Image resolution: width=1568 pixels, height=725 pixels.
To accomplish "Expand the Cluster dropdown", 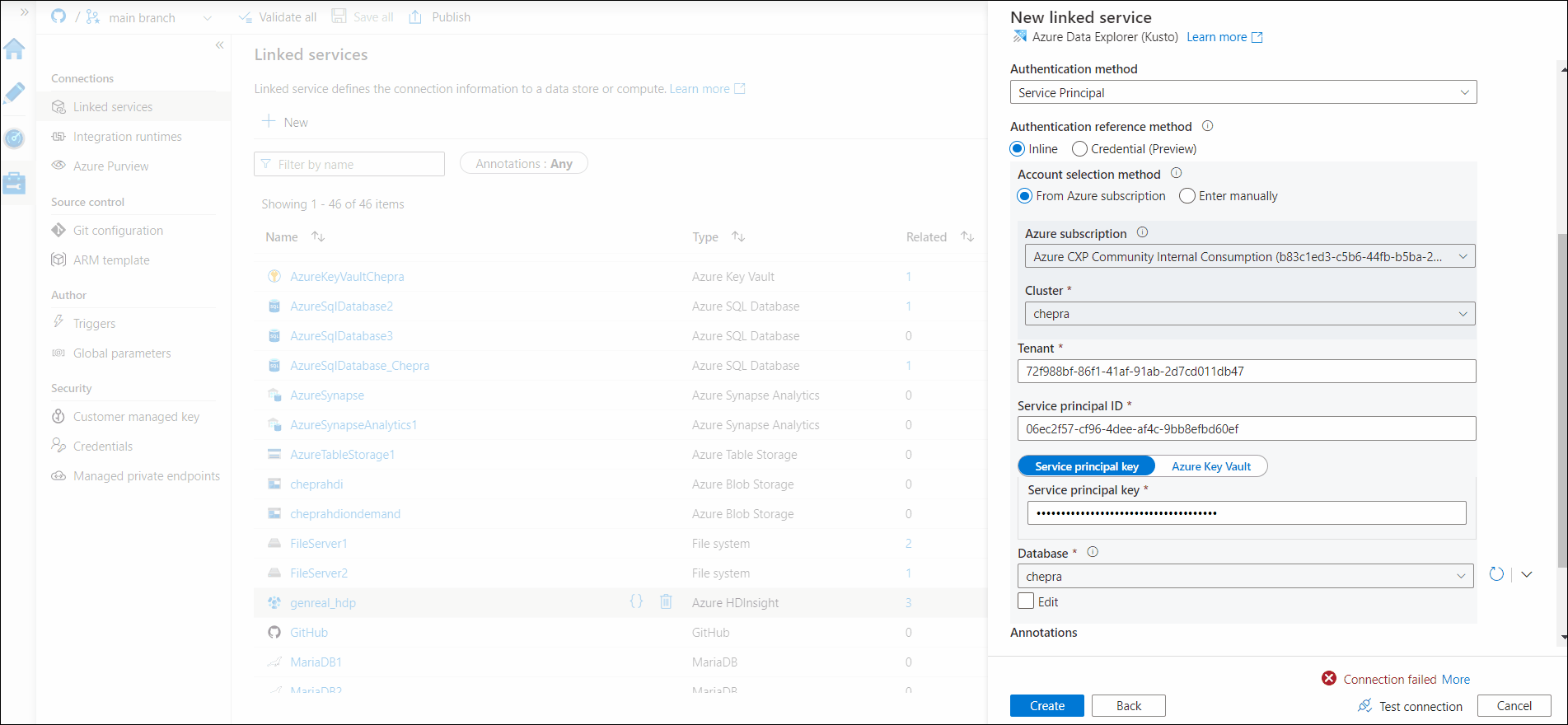I will (1249, 314).
